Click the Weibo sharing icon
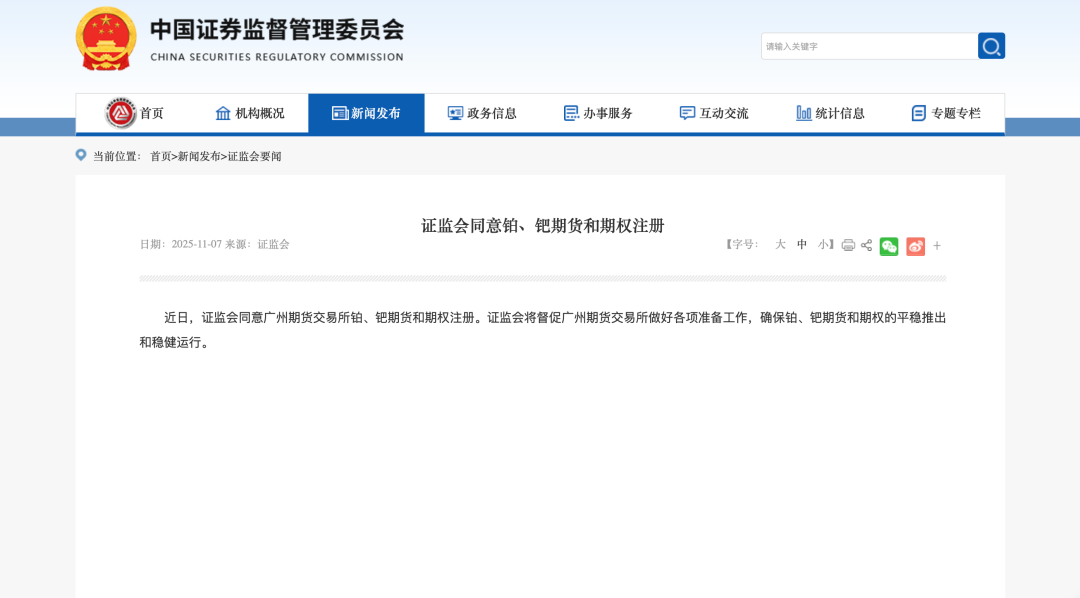Screen dimensions: 1080x598 pyautogui.click(x=915, y=245)
